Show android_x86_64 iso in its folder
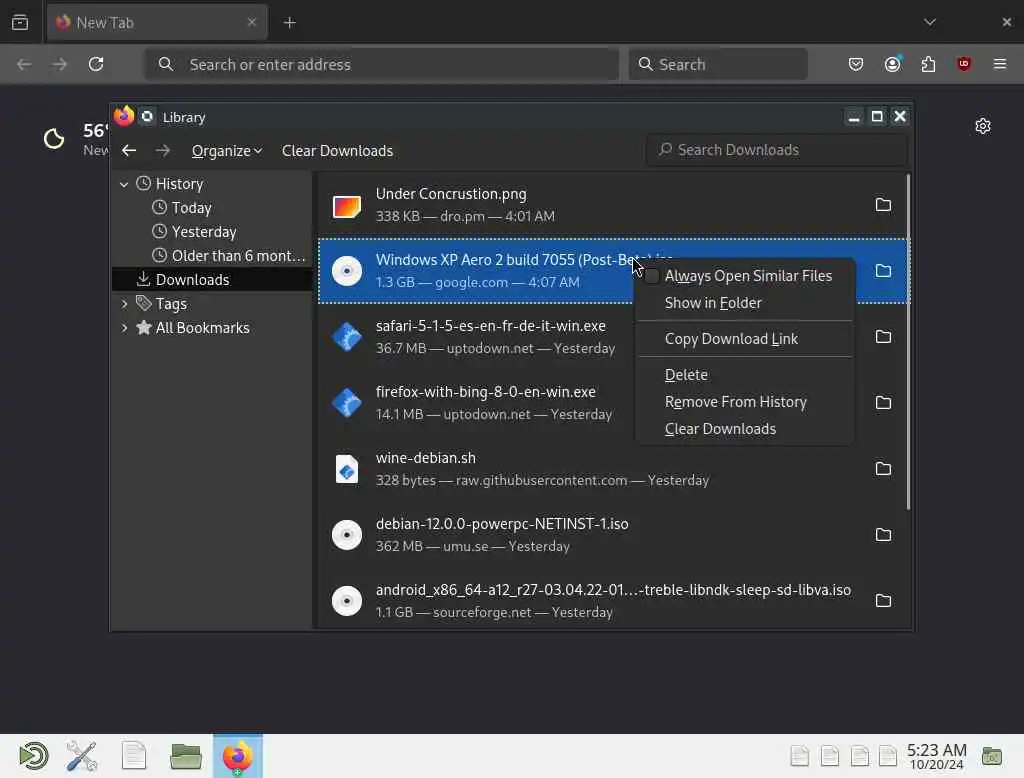This screenshot has height=778, width=1024. click(x=883, y=601)
